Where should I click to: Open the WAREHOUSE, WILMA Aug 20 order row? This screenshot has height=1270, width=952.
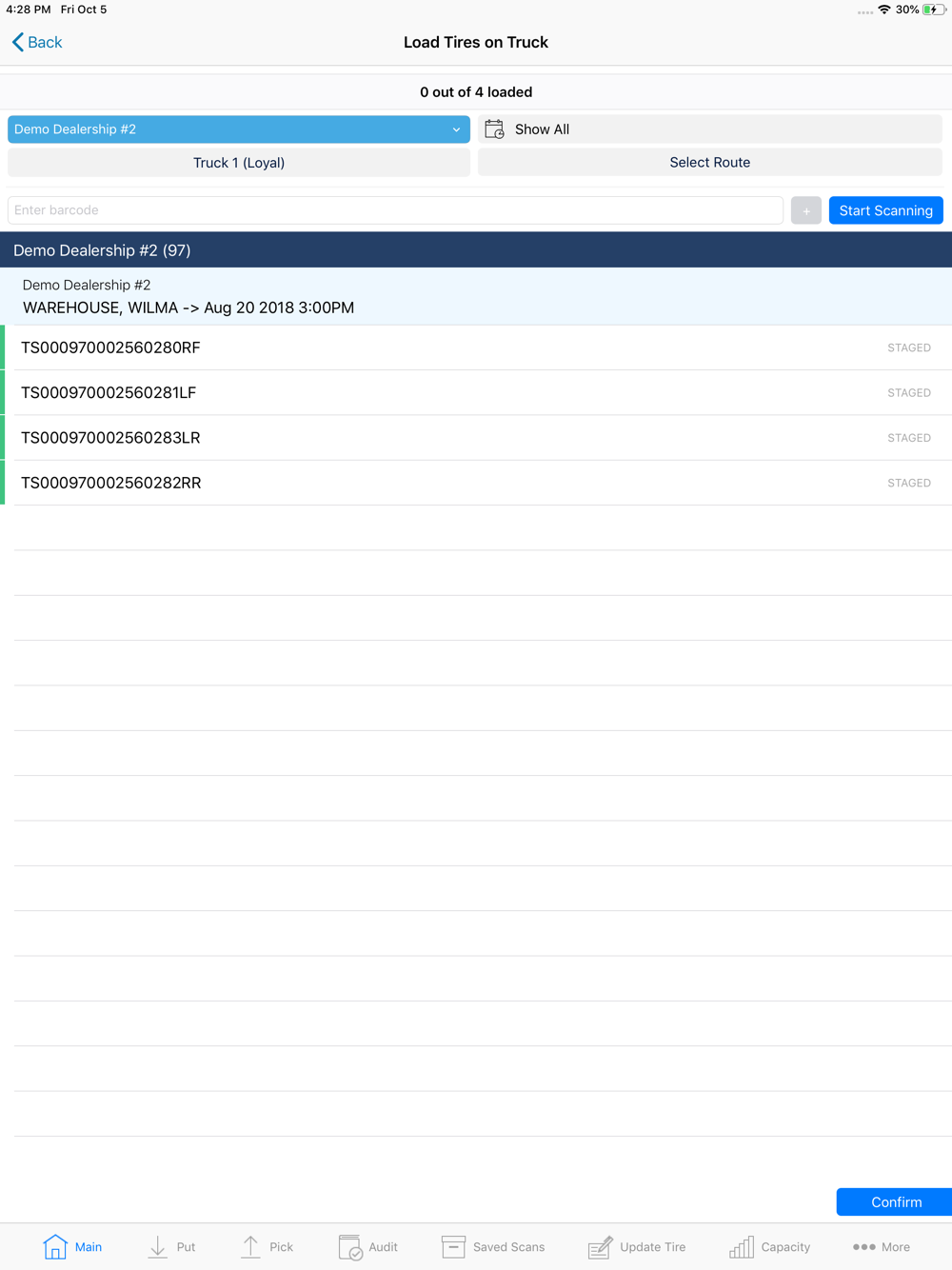(x=476, y=296)
